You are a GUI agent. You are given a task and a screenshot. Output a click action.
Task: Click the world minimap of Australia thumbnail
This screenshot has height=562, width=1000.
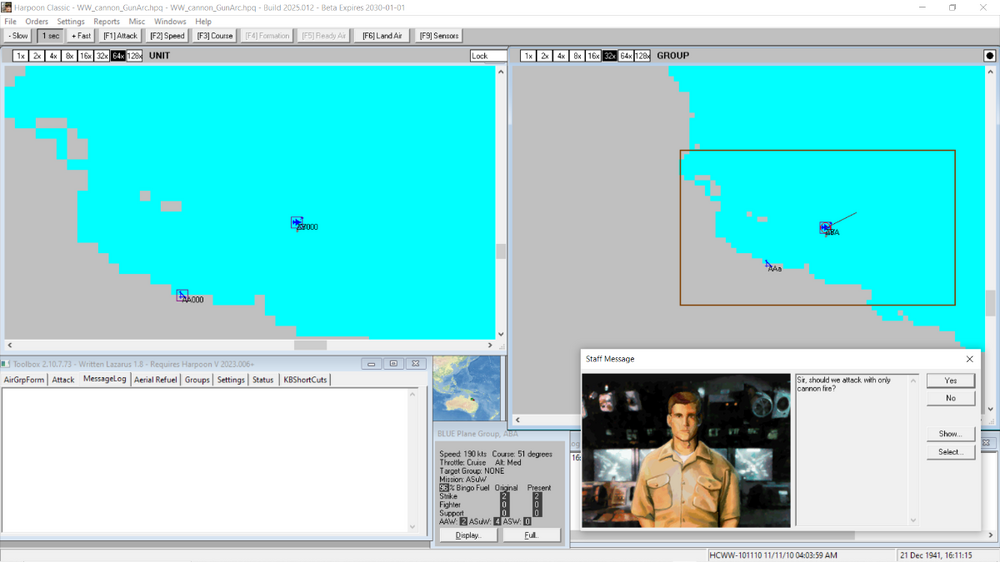[466, 387]
